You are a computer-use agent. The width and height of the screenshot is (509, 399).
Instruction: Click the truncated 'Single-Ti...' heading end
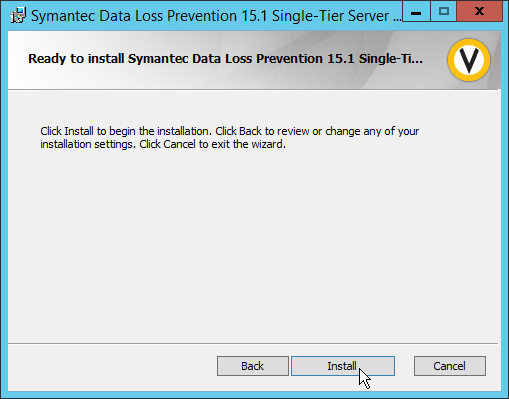pos(391,59)
